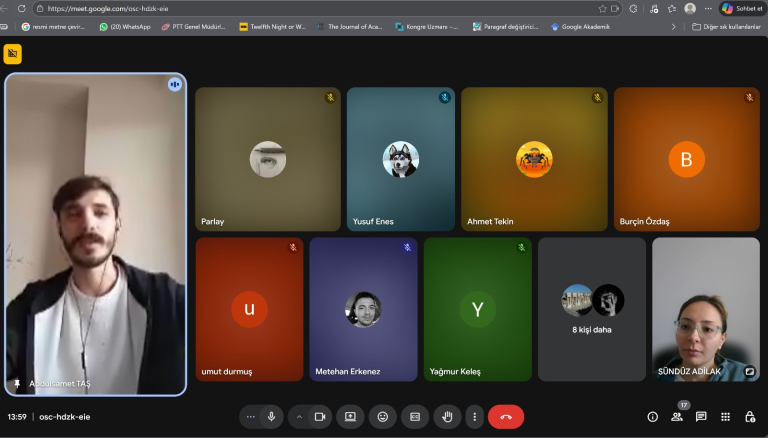The image size is (768, 438).
Task: Toggle the microphone button
Action: click(x=271, y=416)
